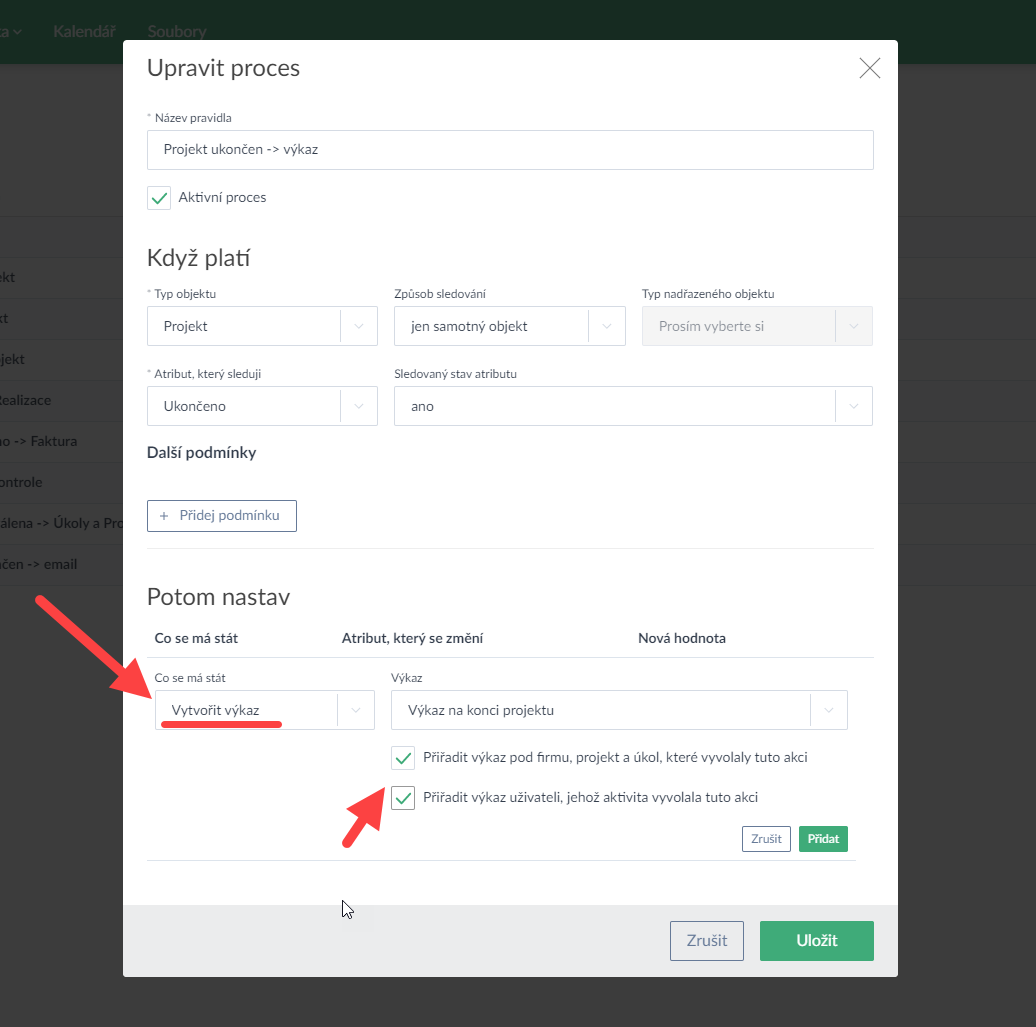Close the Upravit proces dialog
1036x1027 pixels.
pos(869,68)
